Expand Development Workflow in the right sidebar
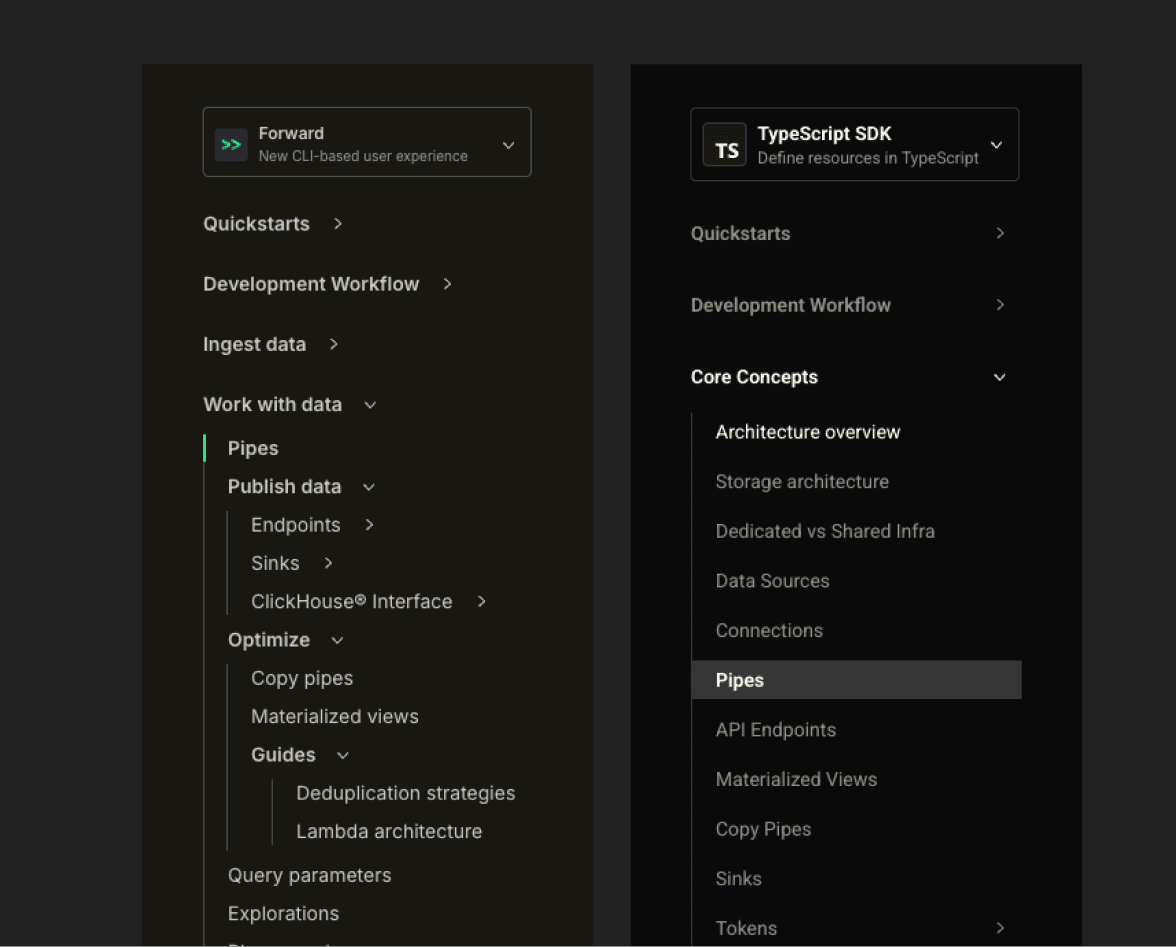 click(x=1000, y=304)
